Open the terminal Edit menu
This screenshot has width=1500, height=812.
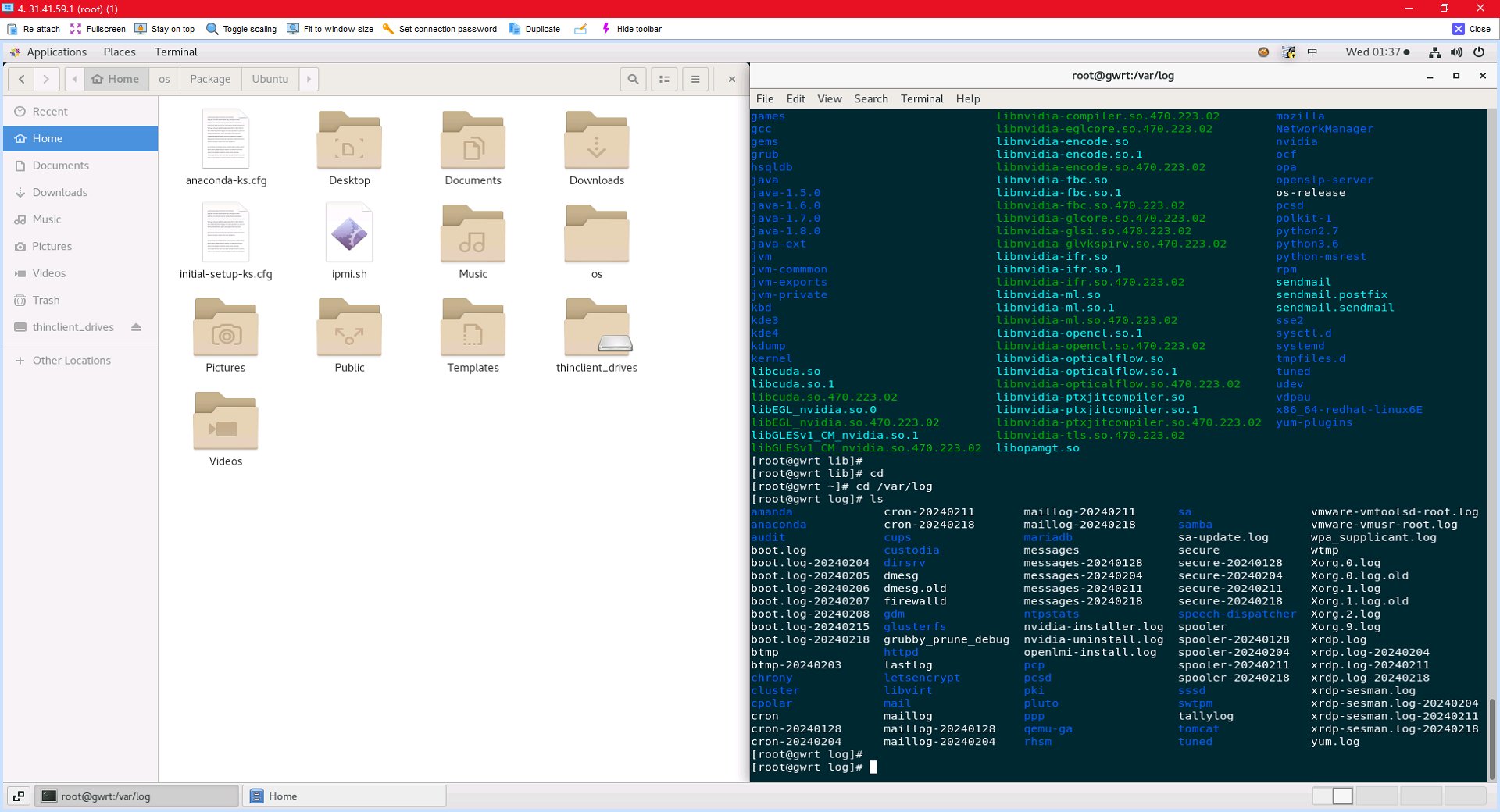[795, 98]
